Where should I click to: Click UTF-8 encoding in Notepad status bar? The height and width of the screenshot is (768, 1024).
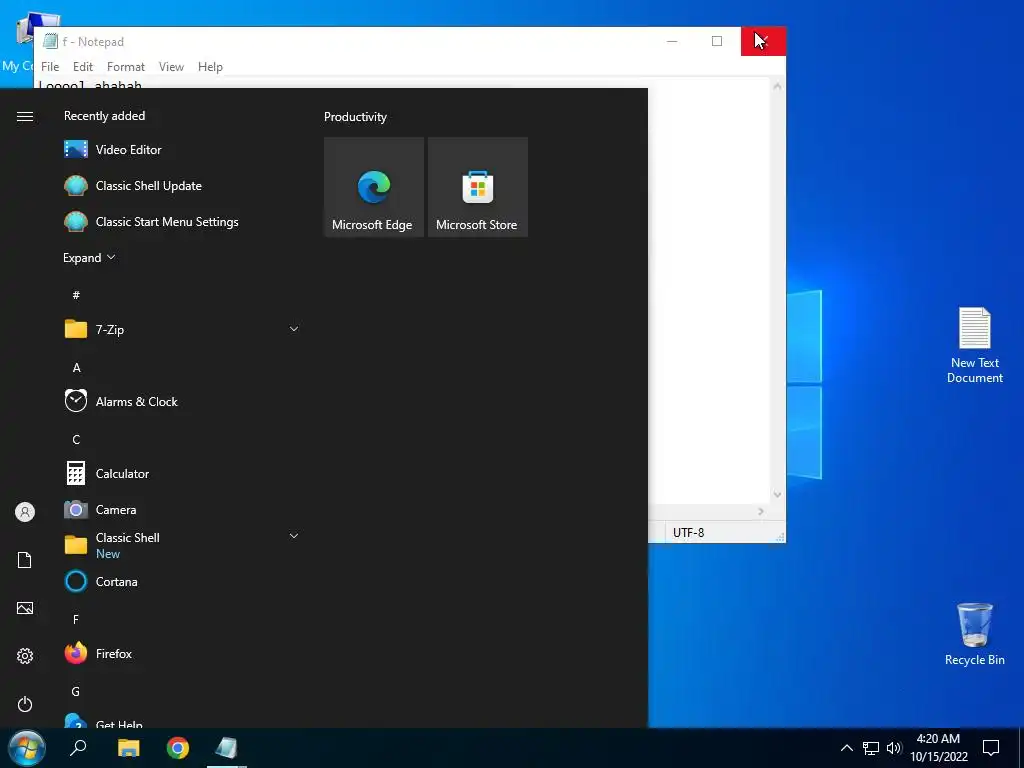(x=688, y=532)
